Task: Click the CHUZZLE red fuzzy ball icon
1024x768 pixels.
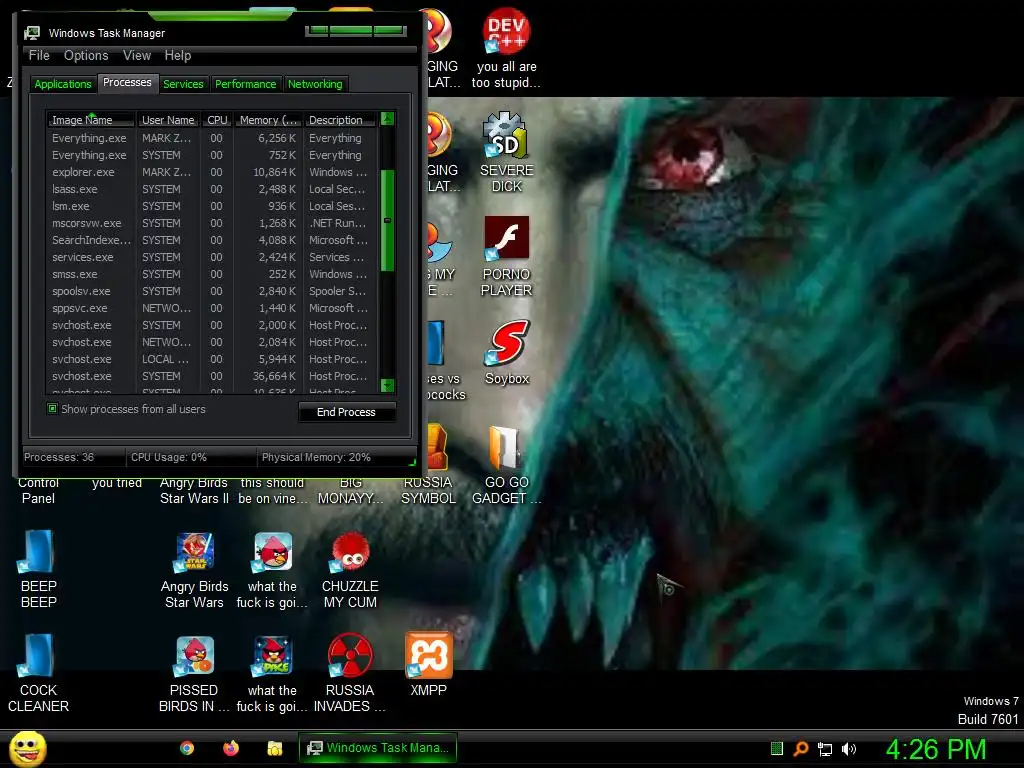Action: 350,552
